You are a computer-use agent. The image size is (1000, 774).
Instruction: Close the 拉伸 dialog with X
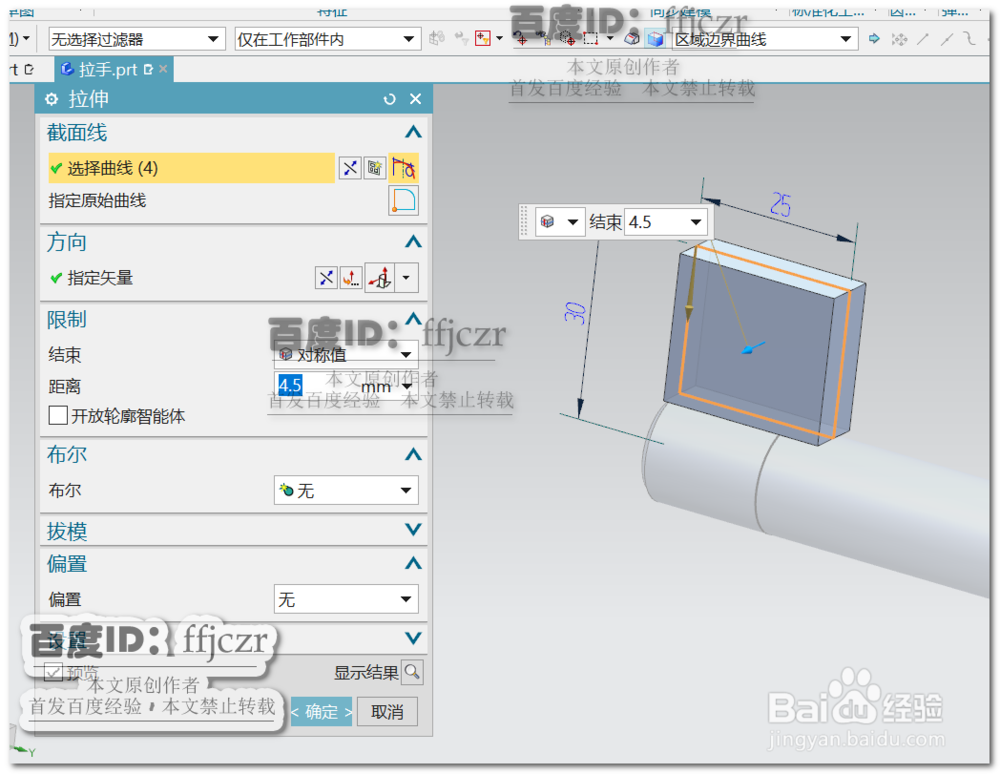[415, 99]
